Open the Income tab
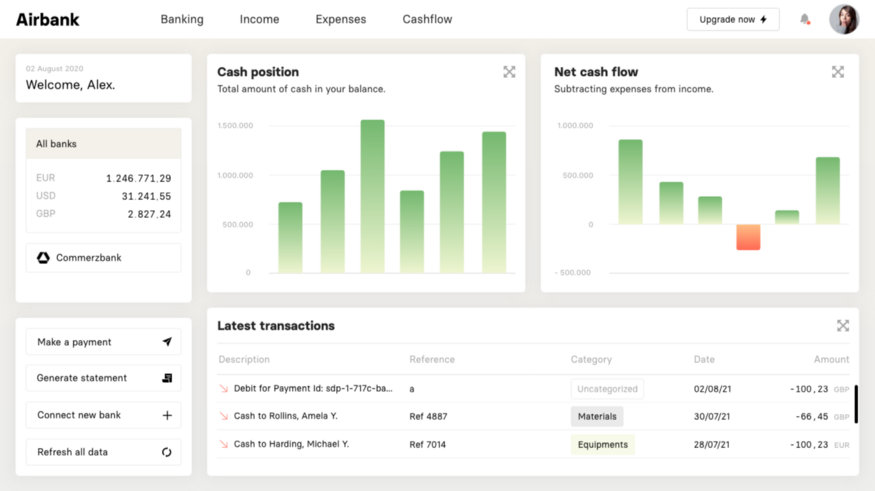The width and height of the screenshot is (875, 491). click(259, 20)
